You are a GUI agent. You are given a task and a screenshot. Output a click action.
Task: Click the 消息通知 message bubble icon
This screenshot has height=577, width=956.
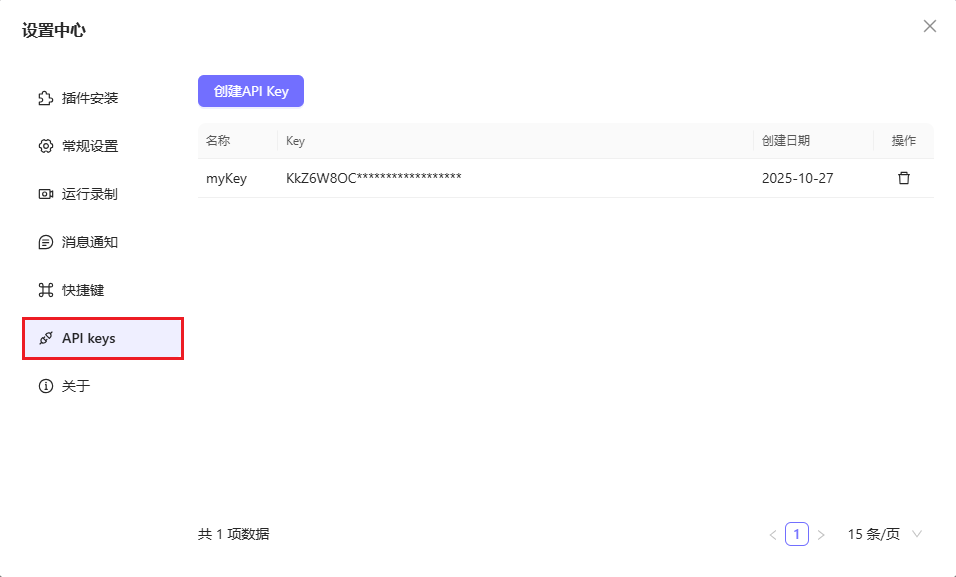[45, 241]
